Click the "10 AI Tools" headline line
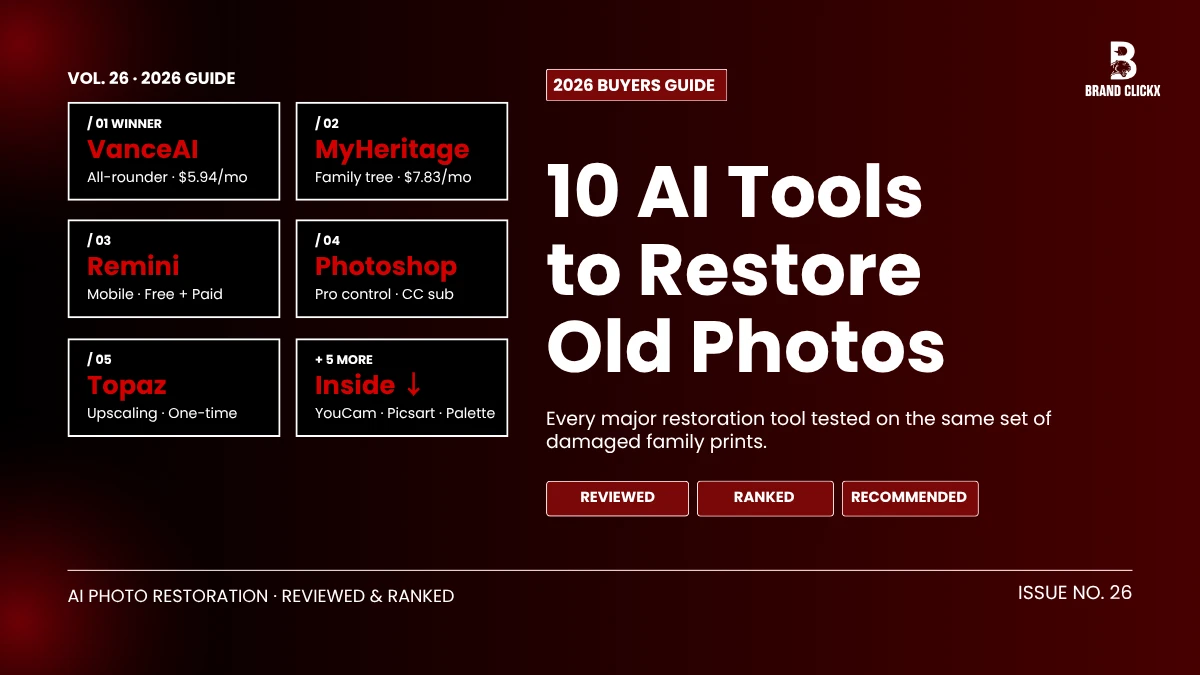Image resolution: width=1200 pixels, height=675 pixels. tap(735, 193)
